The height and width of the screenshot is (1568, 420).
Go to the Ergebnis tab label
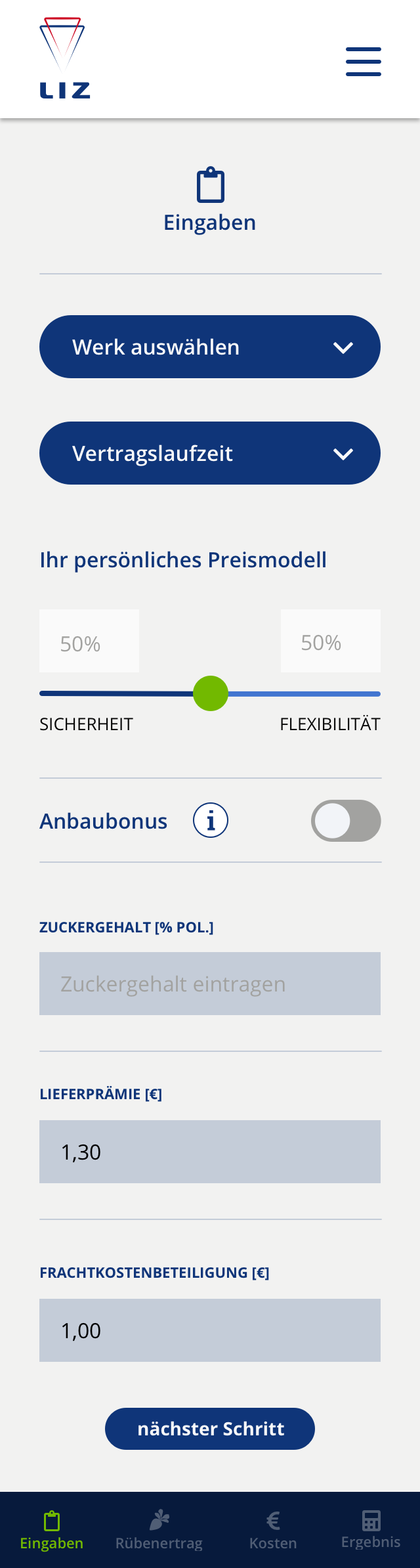coord(371,1542)
